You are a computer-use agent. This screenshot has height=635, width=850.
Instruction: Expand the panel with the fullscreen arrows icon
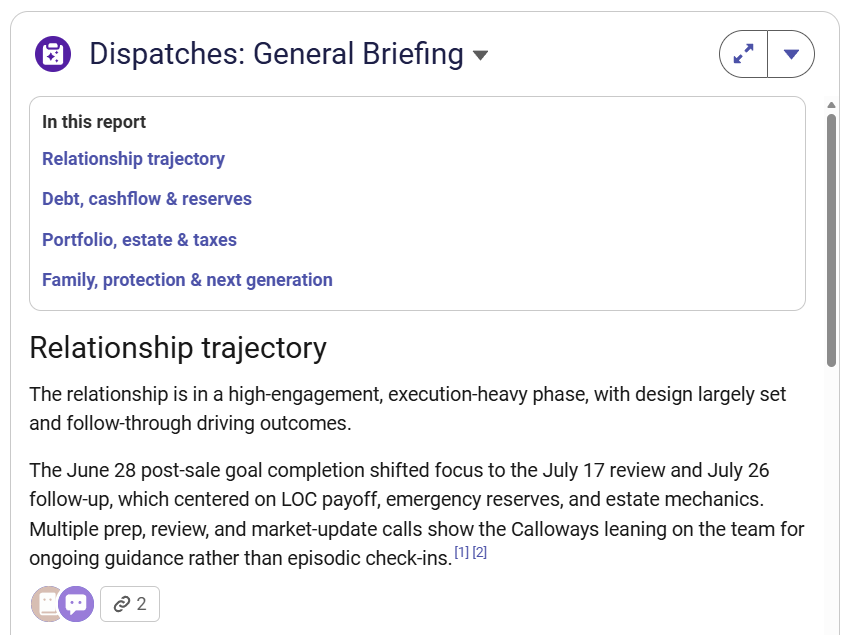(x=743, y=54)
